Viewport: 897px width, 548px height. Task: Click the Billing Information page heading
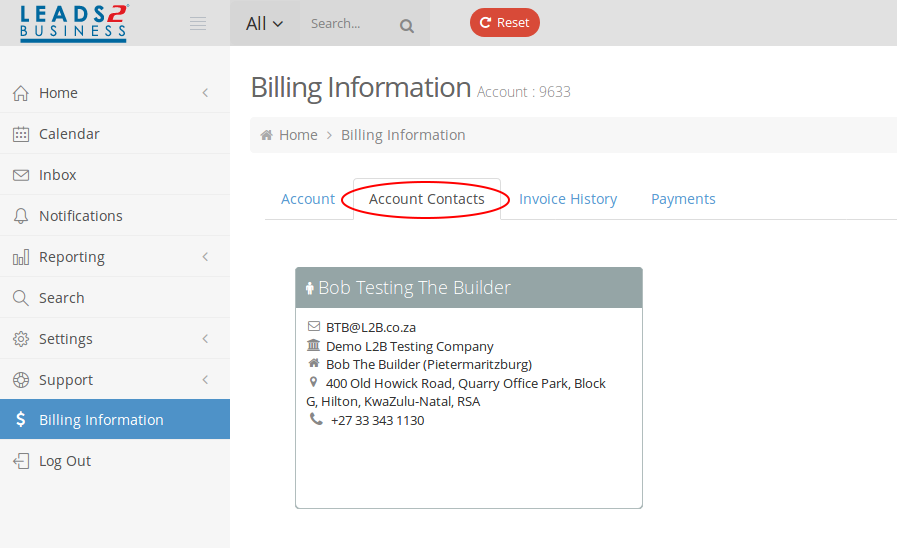click(360, 88)
